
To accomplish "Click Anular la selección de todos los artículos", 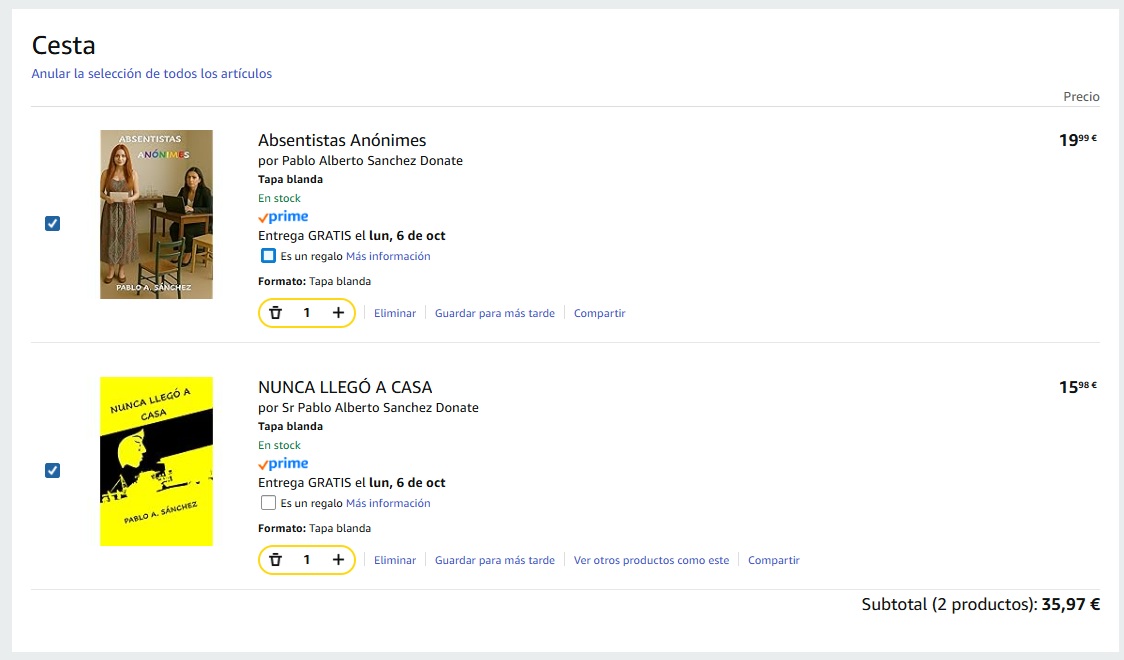I will point(152,74).
